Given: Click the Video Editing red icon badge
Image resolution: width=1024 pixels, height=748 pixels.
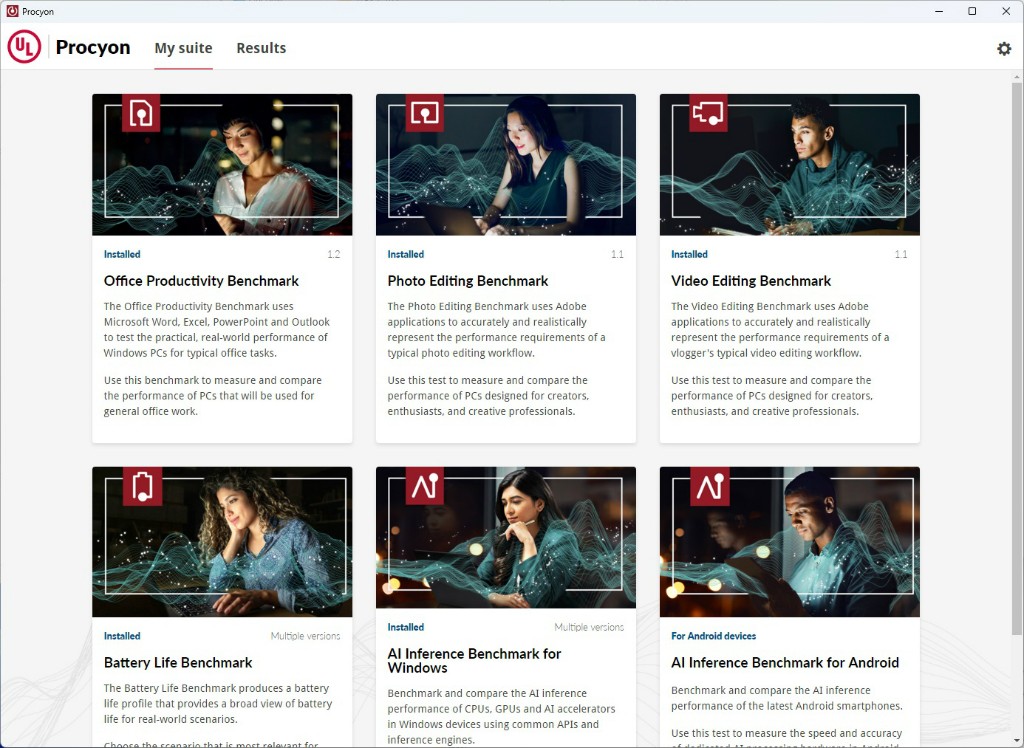Looking at the screenshot, I should pyautogui.click(x=708, y=113).
